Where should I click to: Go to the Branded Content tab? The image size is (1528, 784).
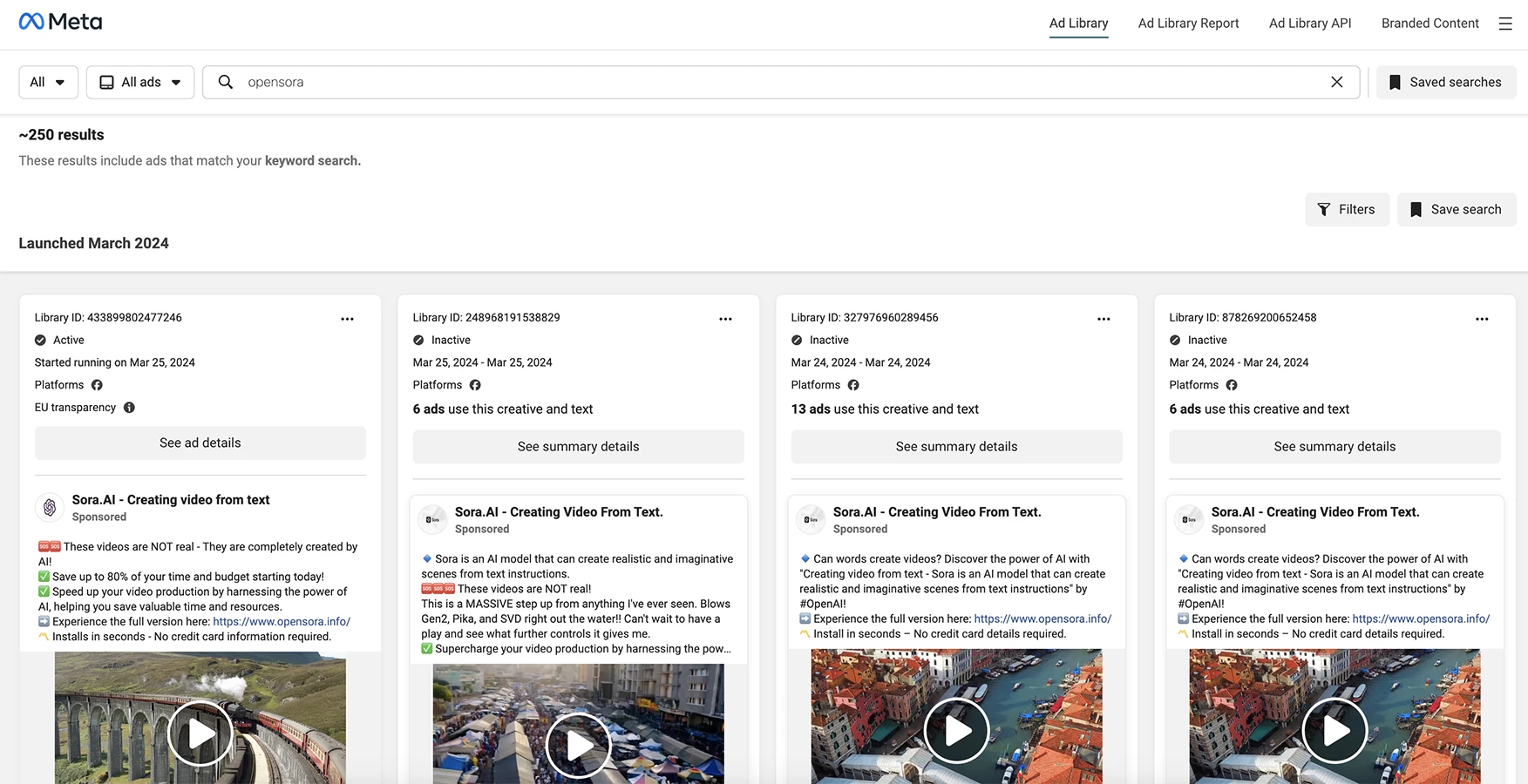1430,24
